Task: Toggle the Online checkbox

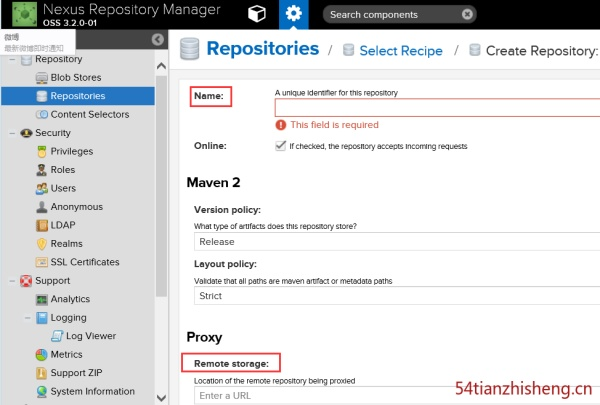Action: (280, 146)
